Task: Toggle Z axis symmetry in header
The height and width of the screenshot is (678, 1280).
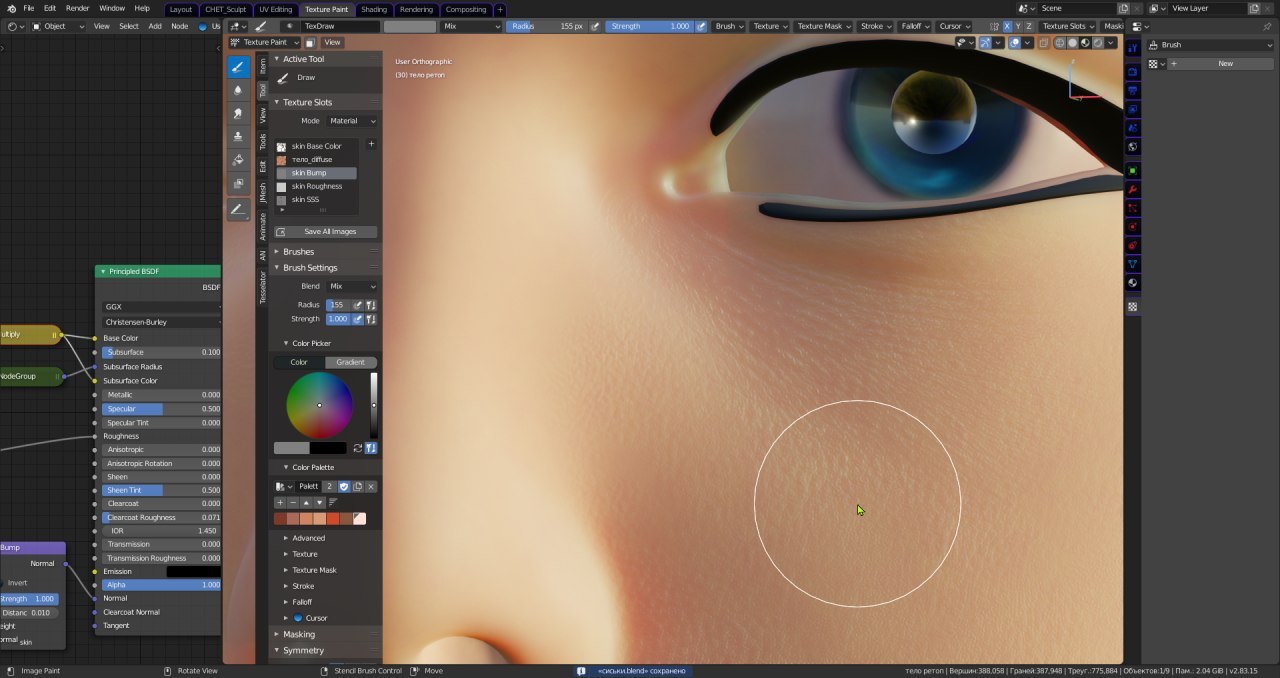Action: click(x=1029, y=26)
